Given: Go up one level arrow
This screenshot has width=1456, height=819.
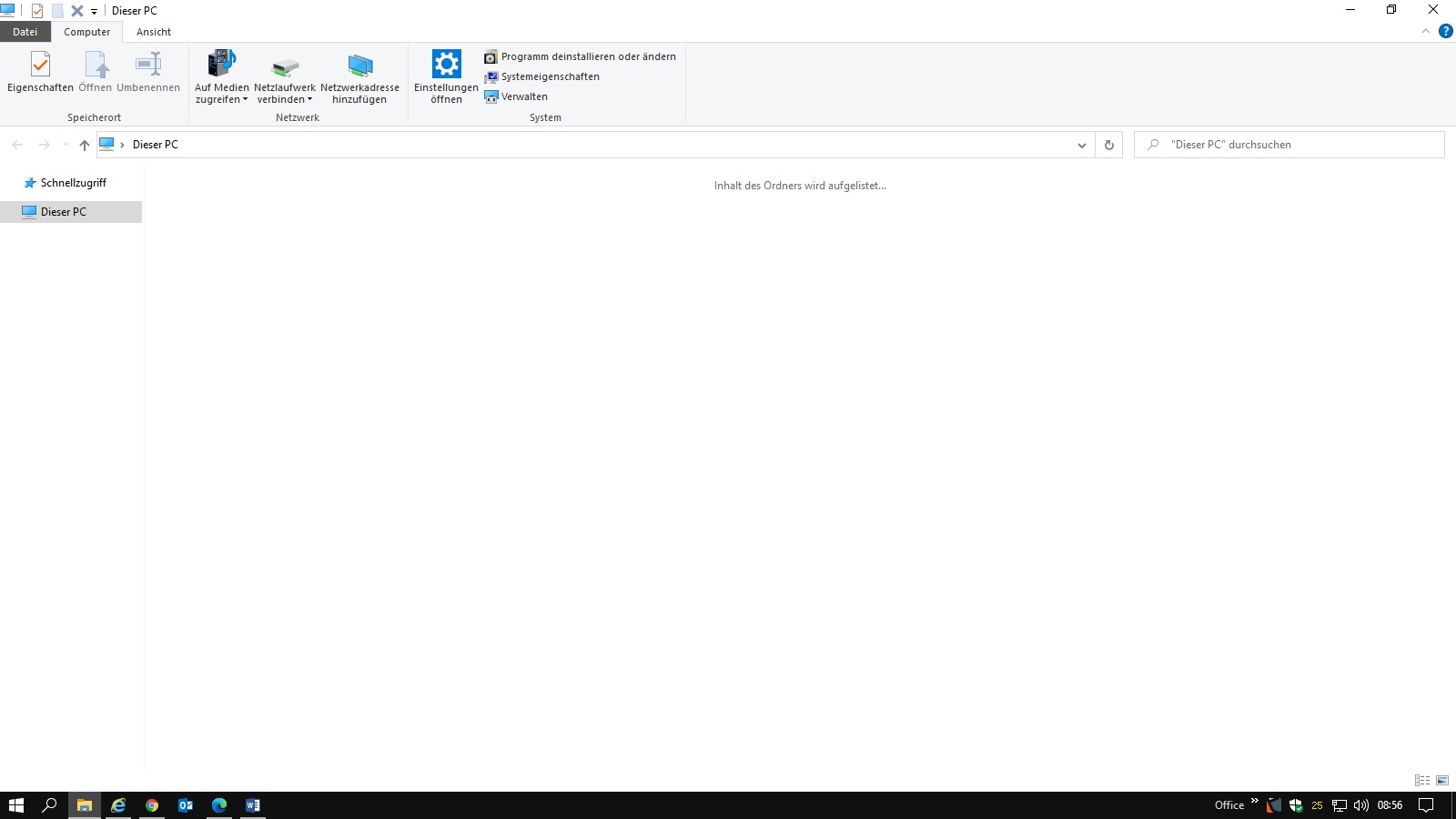Looking at the screenshot, I should (85, 145).
